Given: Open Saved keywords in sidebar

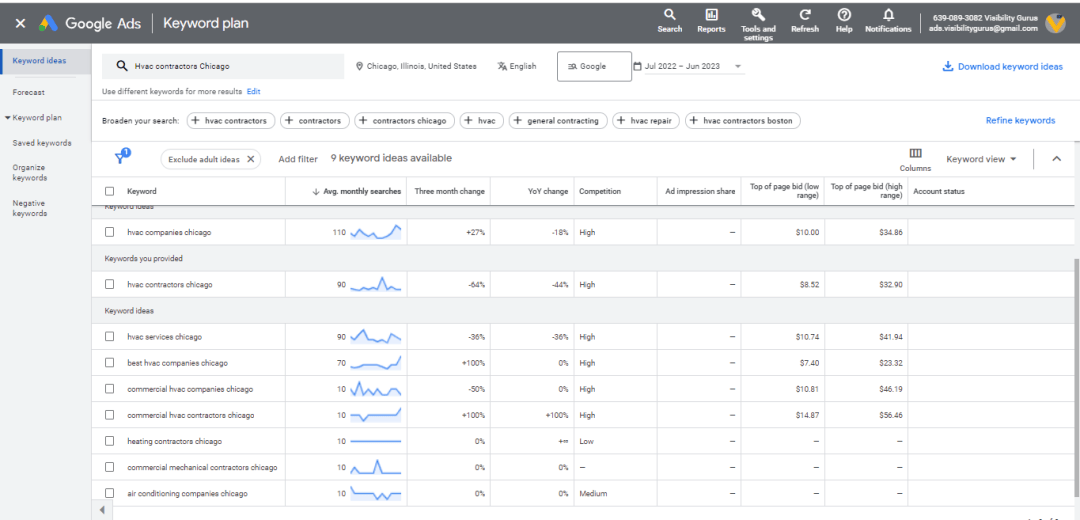Looking at the screenshot, I should point(42,143).
